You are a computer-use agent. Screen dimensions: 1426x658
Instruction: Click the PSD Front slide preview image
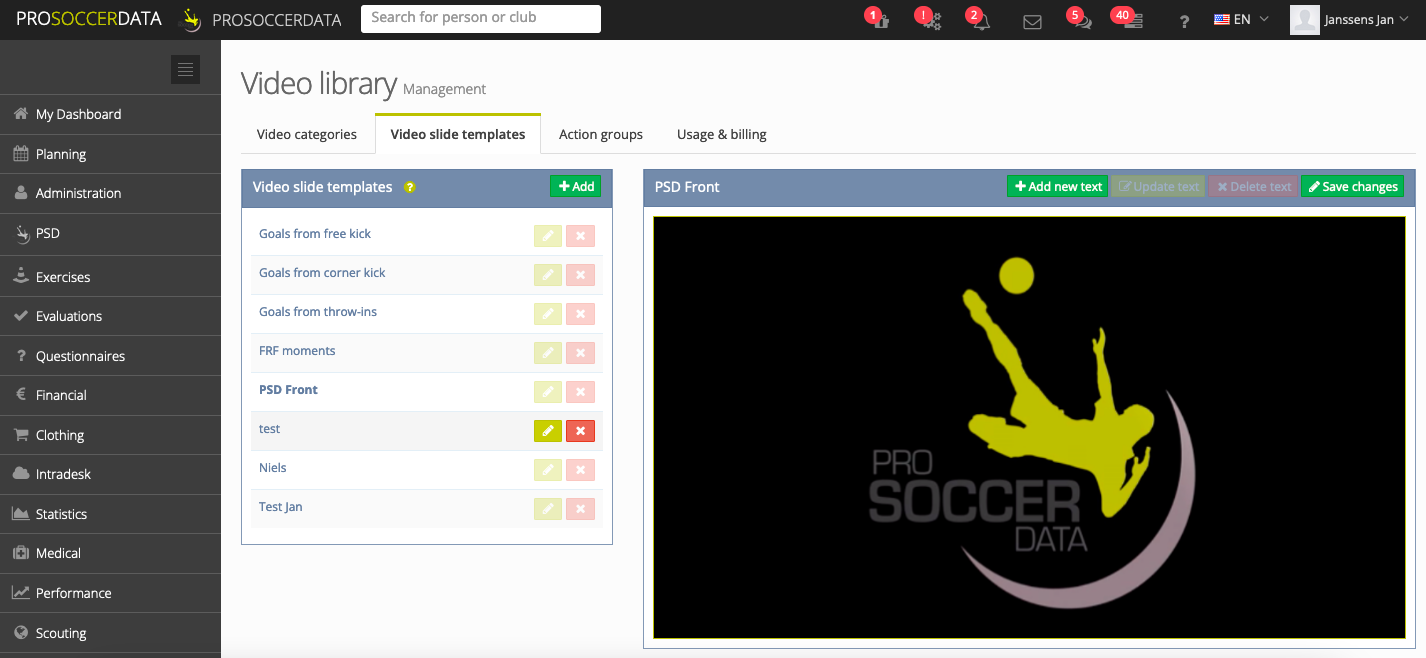click(x=1029, y=427)
